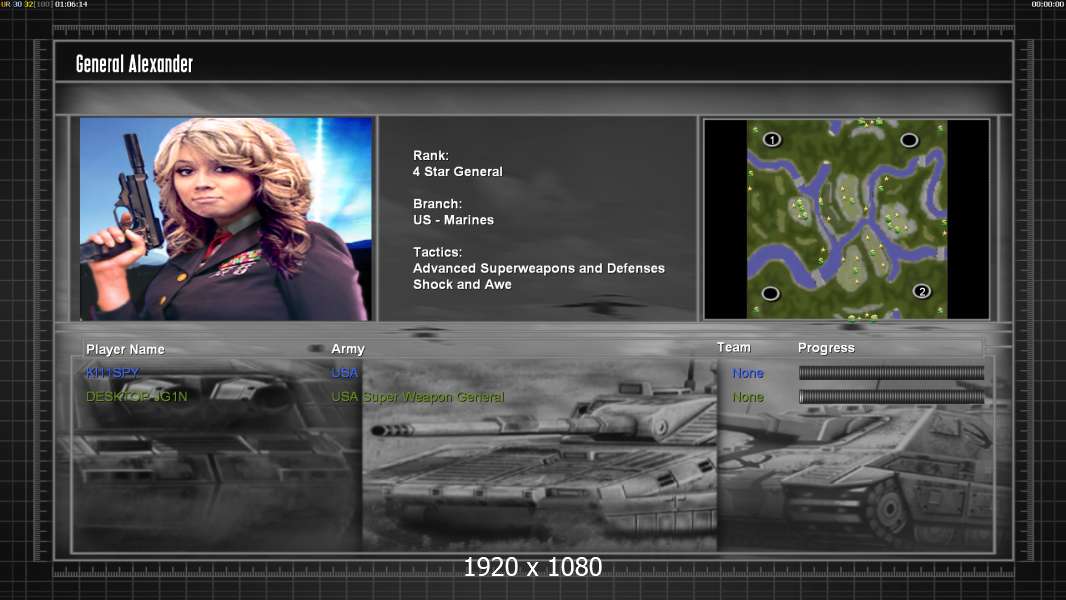This screenshot has height=600, width=1066.
Task: Click the "Shock and Awe" tactics line
Action: click(462, 285)
